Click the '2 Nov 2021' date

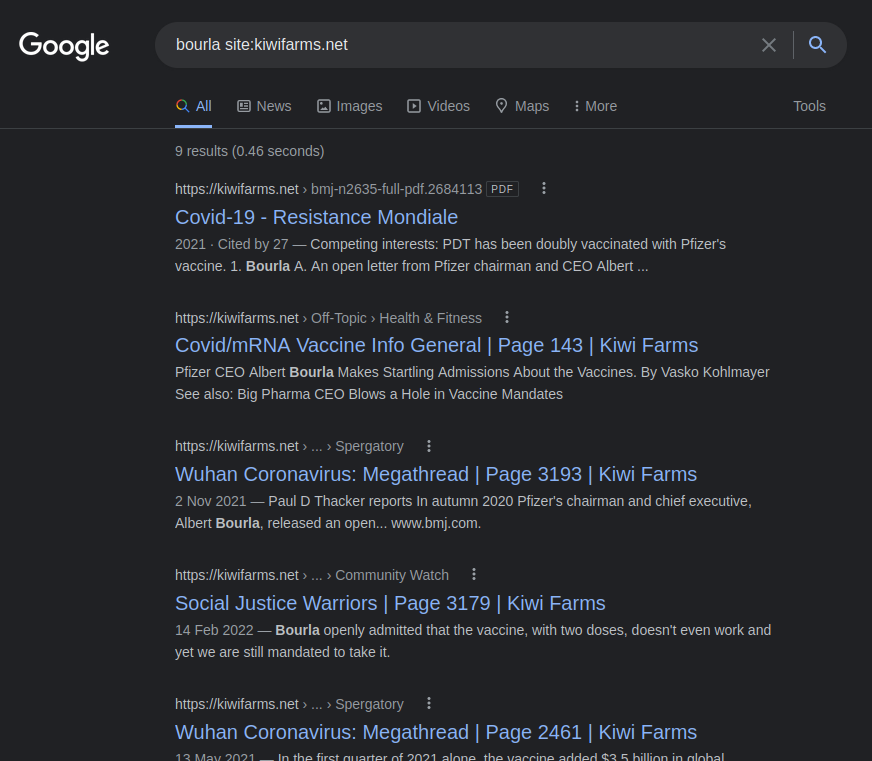tap(211, 501)
